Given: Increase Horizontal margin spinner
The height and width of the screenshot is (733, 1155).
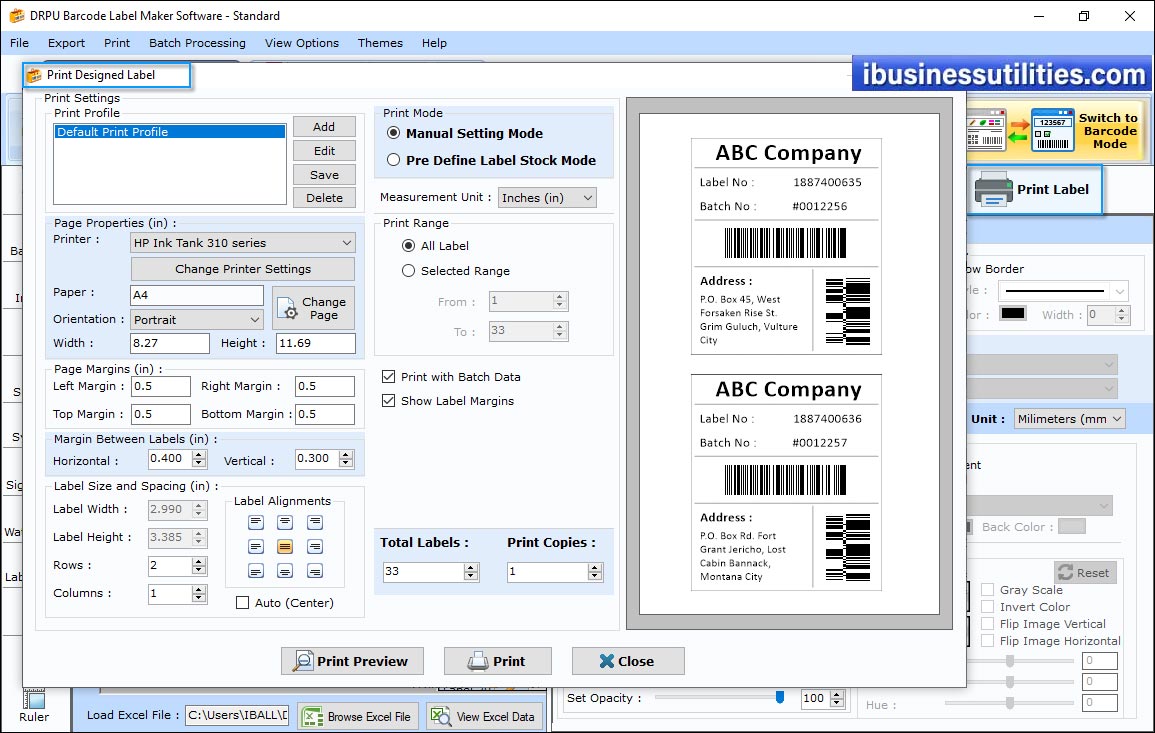Looking at the screenshot, I should [x=199, y=455].
